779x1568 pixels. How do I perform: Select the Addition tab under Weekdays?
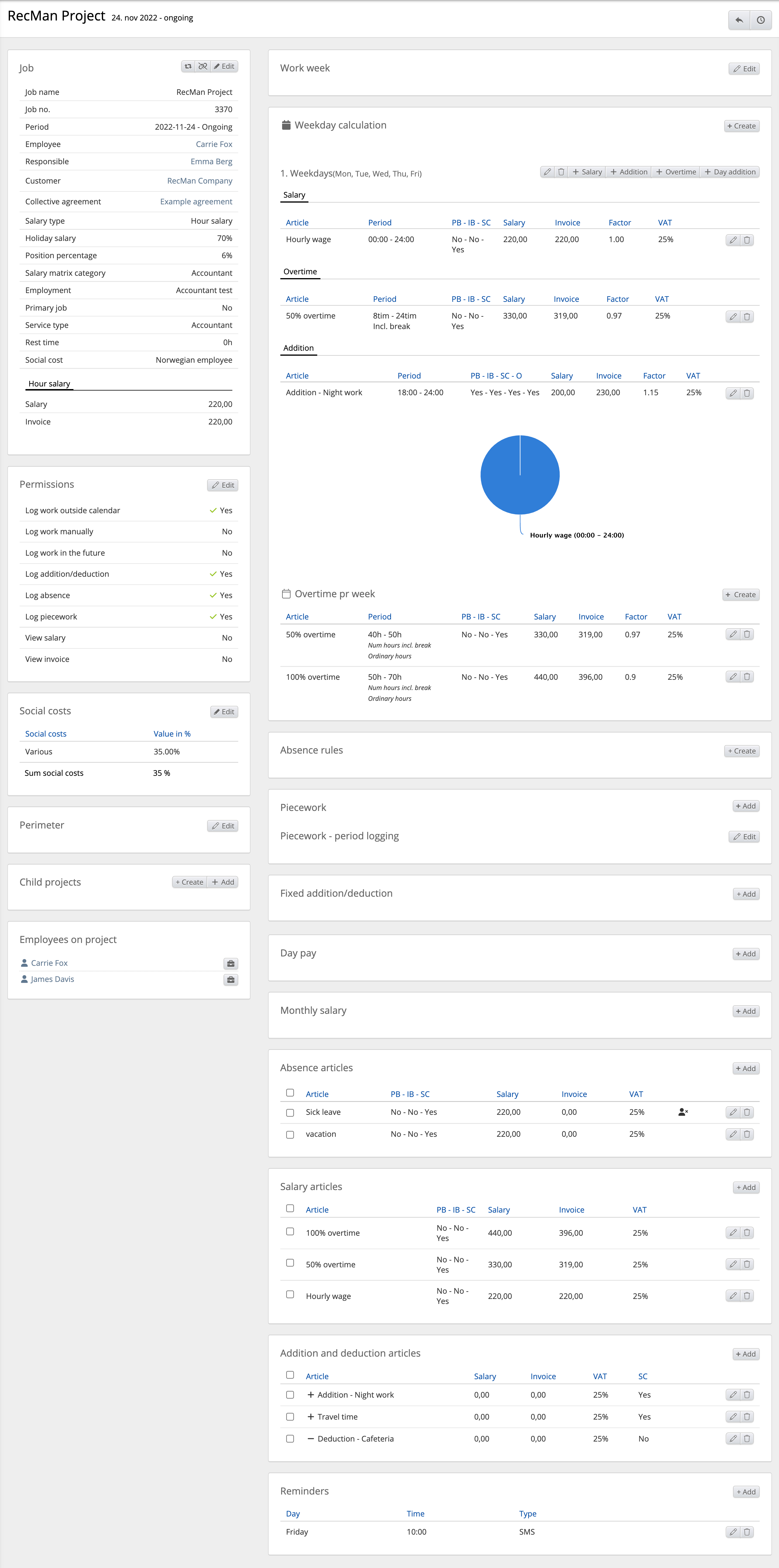pyautogui.click(x=298, y=348)
